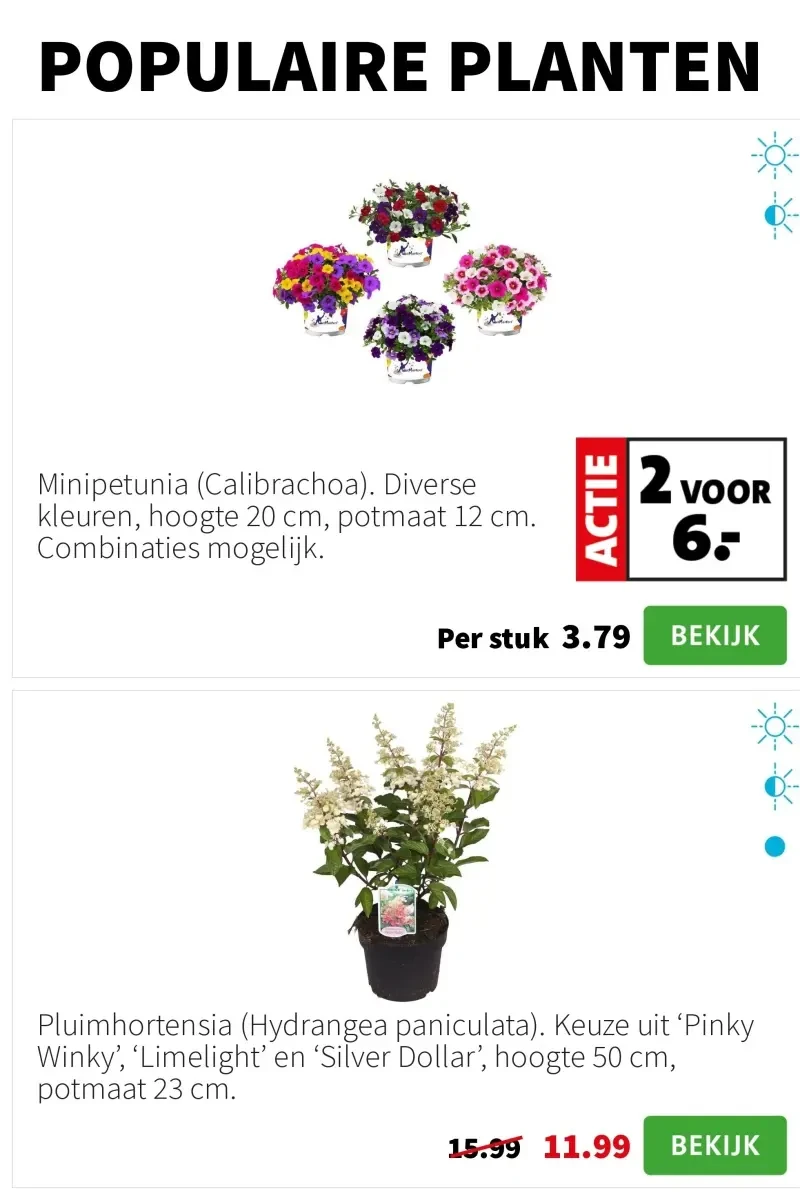Open the Pluimhortensia (Hydrangea paniculata) description
This screenshot has height=1200, width=800.
coord(395,1057)
